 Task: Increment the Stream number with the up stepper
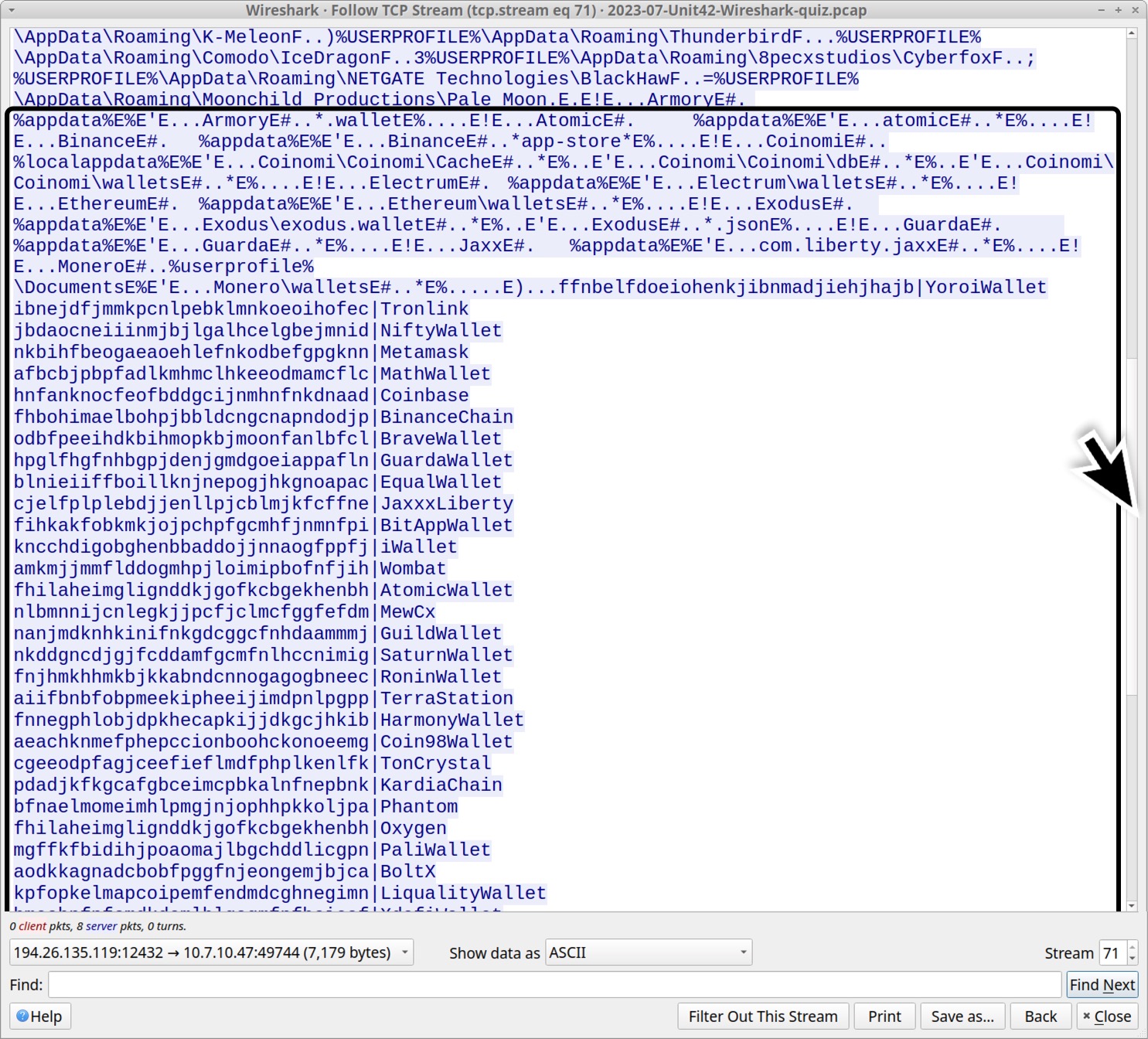coord(1130,947)
